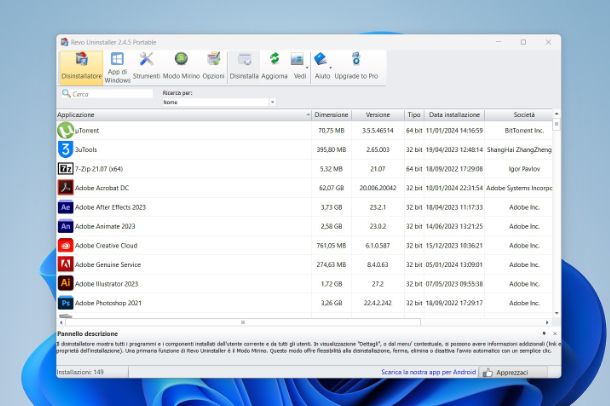The width and height of the screenshot is (610, 406).
Task: Click horizontal scrollbar right arrow
Action: click(547, 322)
